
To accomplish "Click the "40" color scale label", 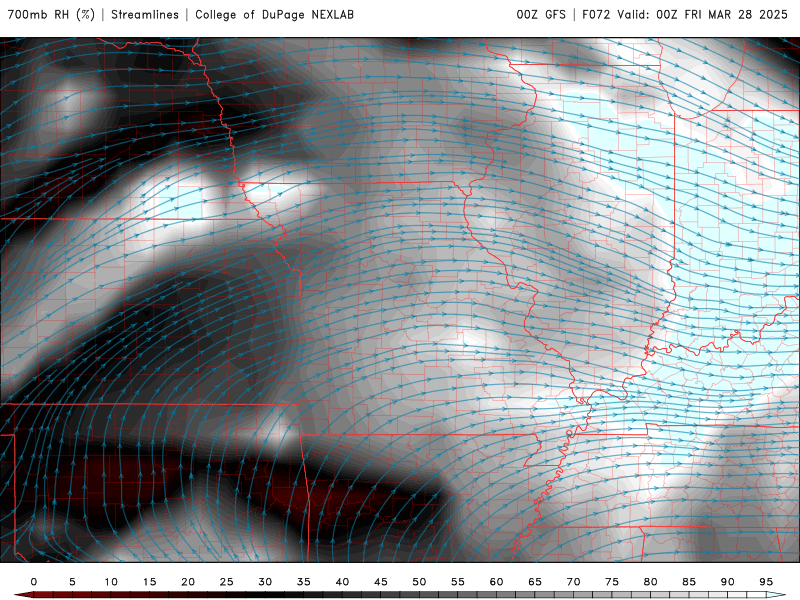I will 342,582.
